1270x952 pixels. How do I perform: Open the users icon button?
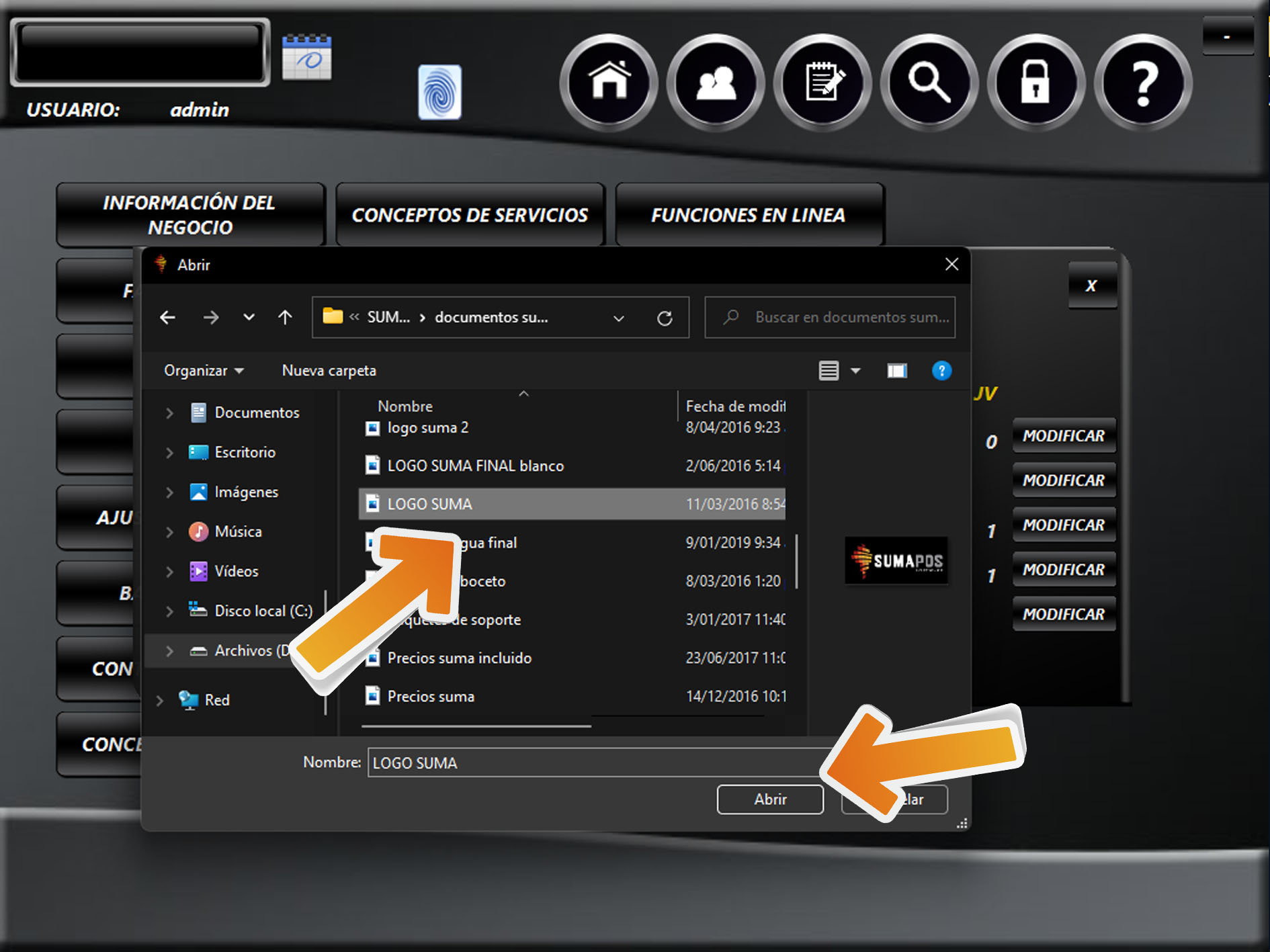click(716, 82)
